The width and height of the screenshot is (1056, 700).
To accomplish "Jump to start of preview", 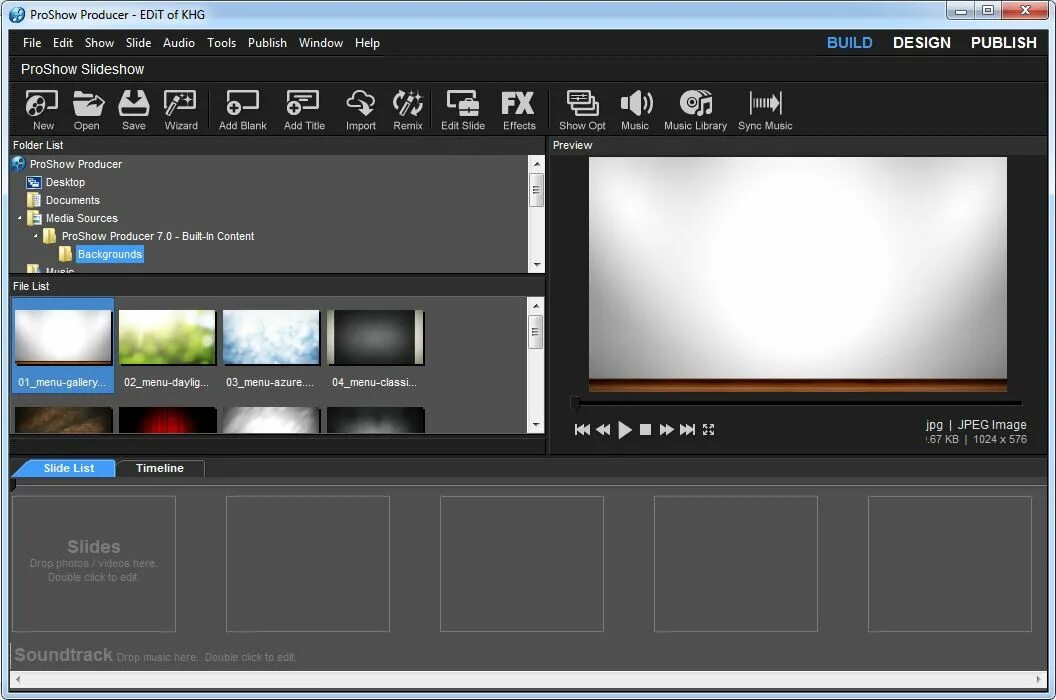I will coord(583,429).
